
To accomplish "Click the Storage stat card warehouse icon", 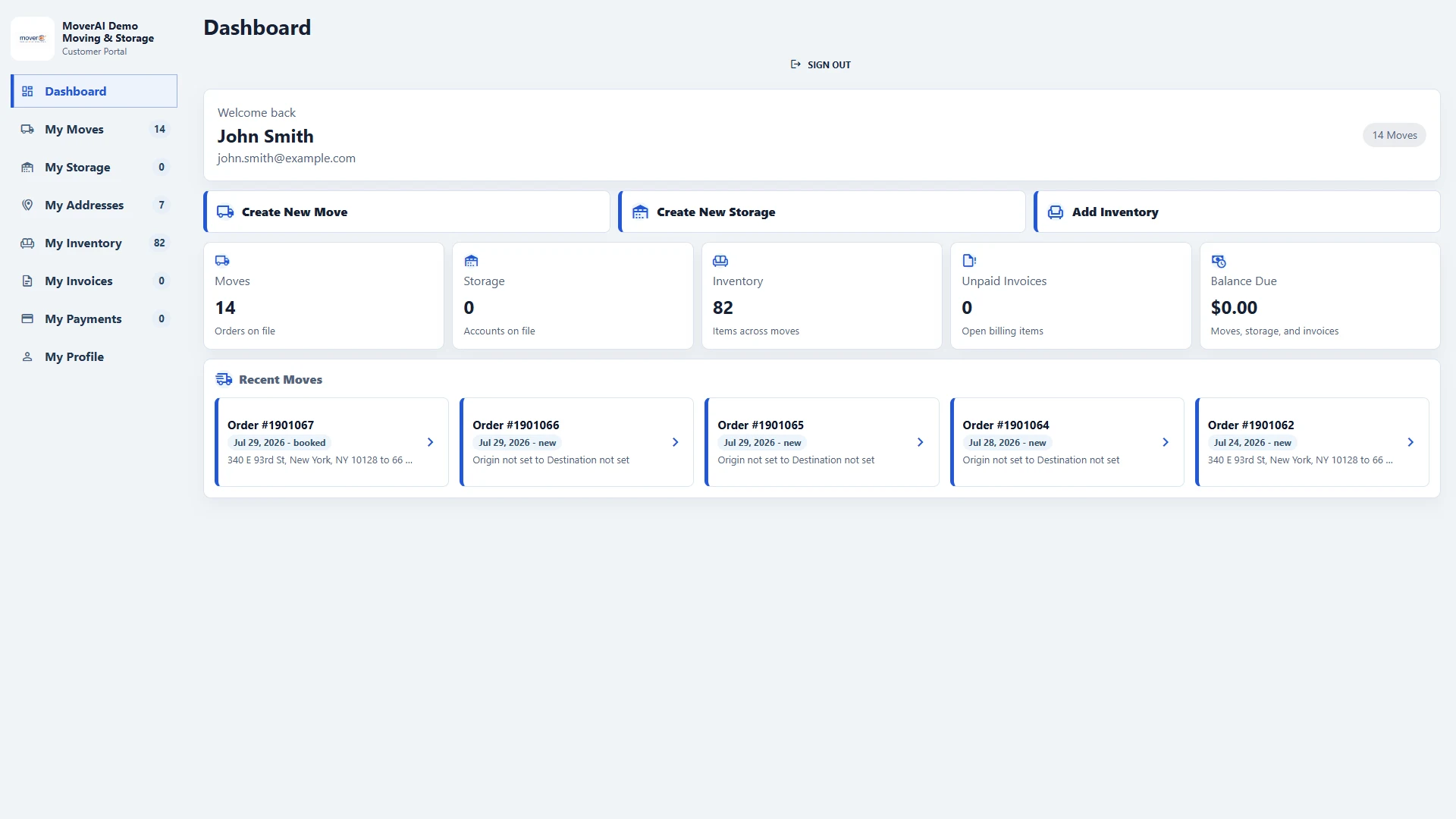I will (471, 260).
